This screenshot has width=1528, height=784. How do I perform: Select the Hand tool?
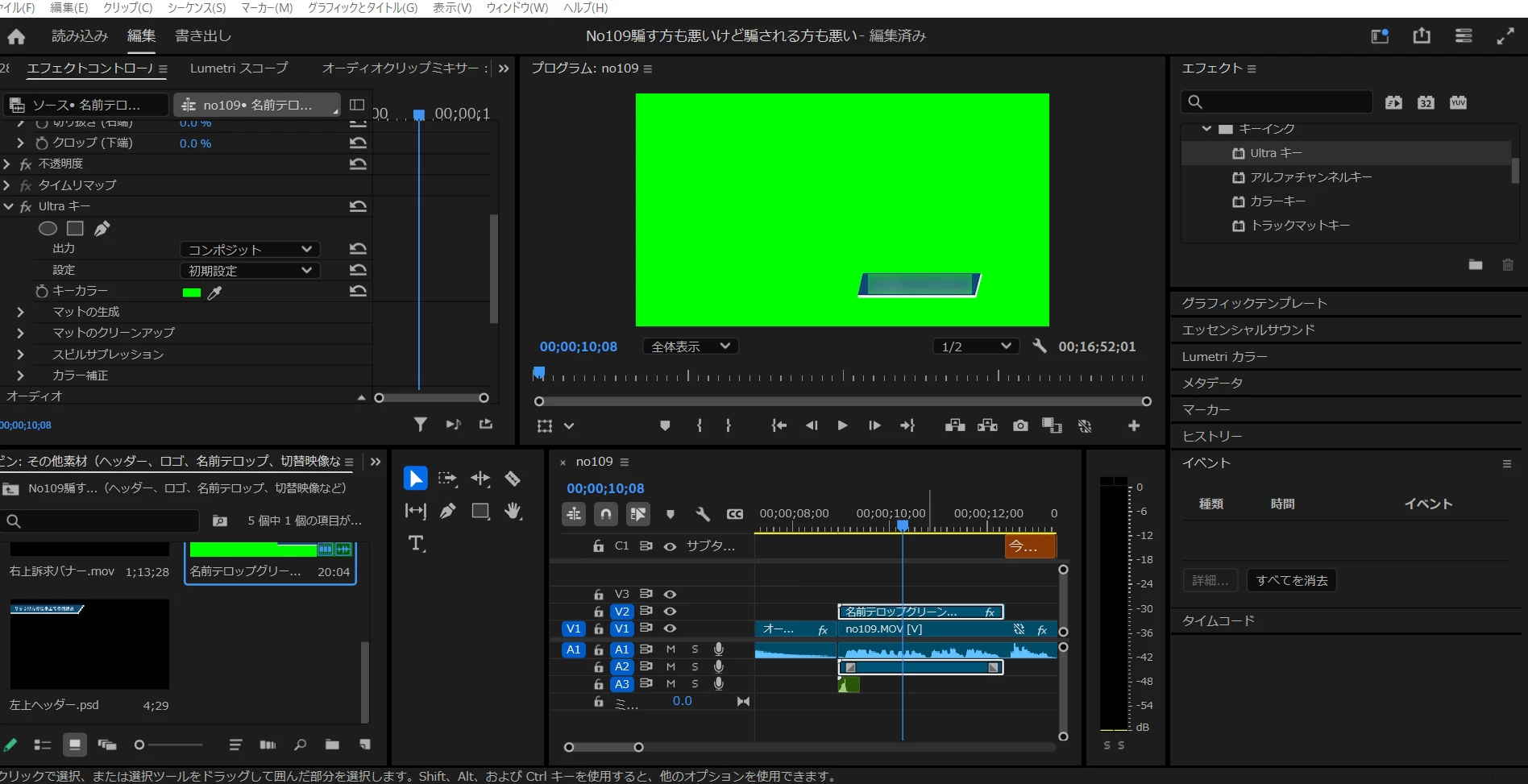pos(513,511)
